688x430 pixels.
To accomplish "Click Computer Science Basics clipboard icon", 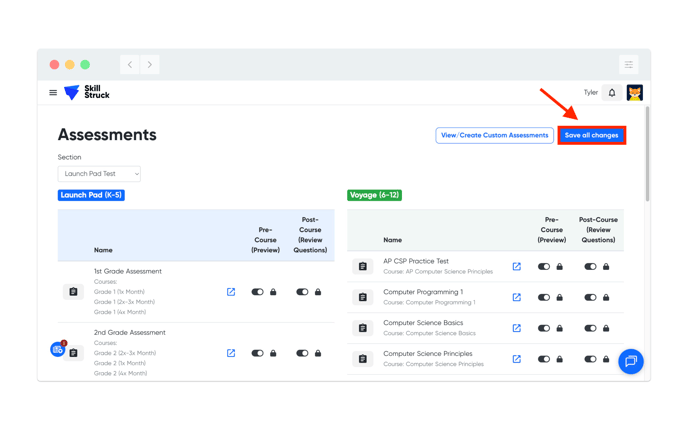I will pyautogui.click(x=363, y=328).
